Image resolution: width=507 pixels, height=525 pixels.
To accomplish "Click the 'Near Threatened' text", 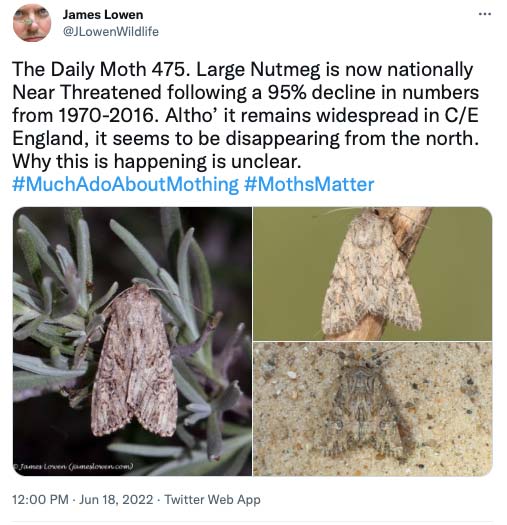I will (87, 92).
